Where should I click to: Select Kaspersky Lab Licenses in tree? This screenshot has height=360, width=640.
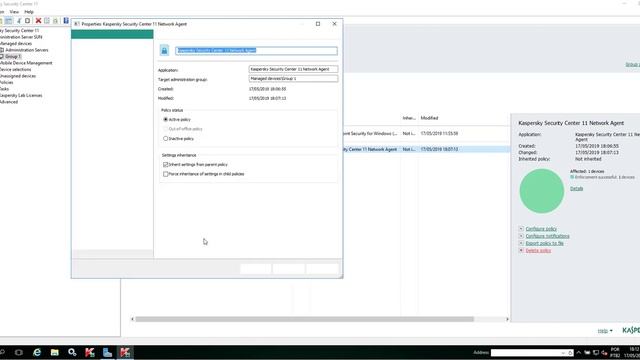(21, 96)
